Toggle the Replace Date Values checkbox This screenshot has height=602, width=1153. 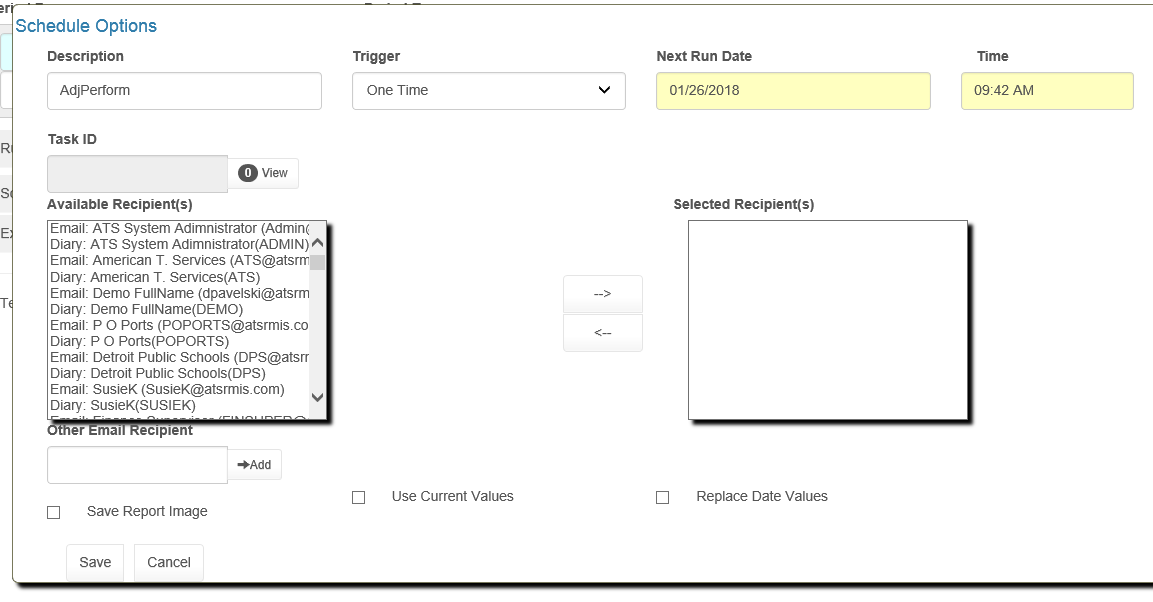point(662,497)
